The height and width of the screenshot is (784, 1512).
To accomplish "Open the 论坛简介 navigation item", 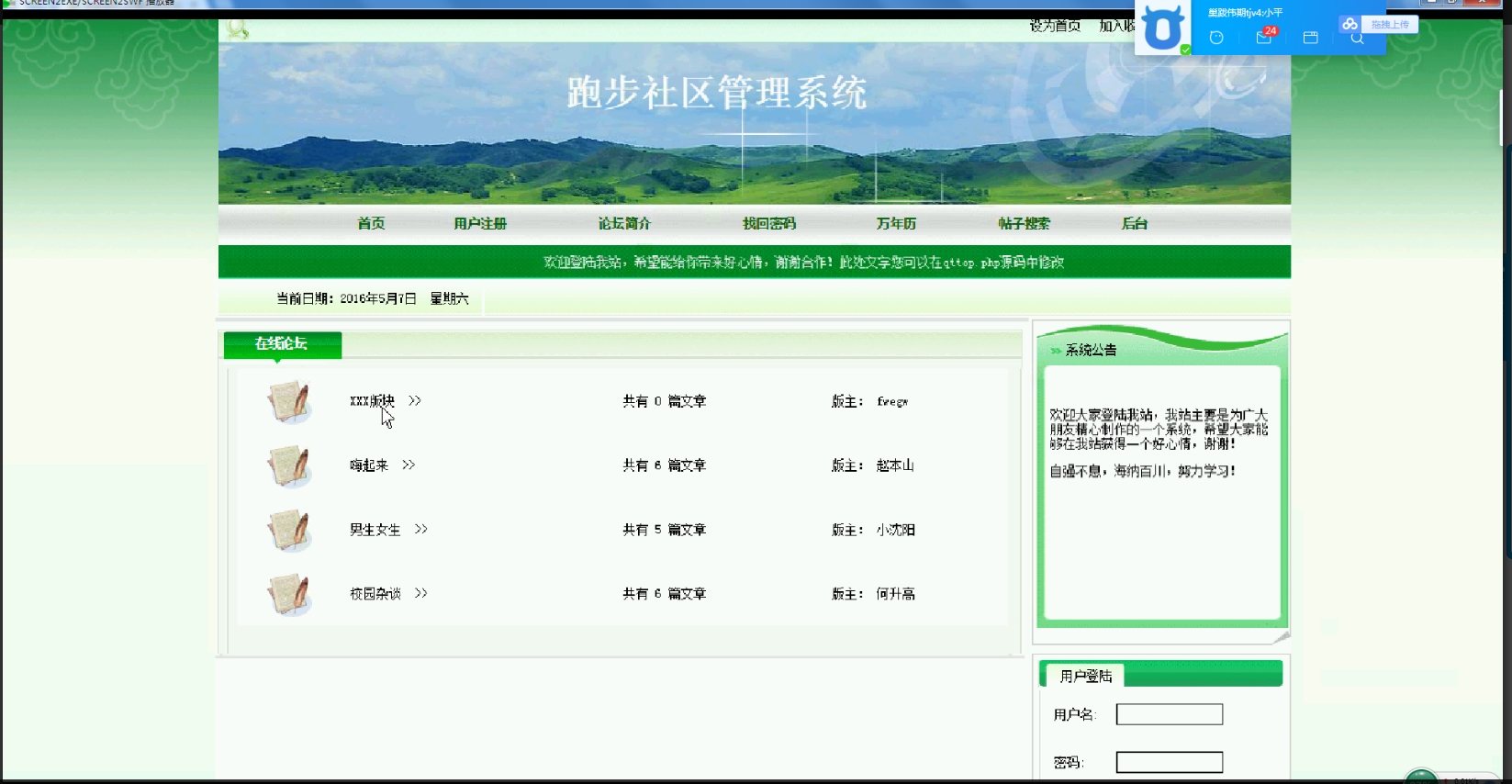I will coord(624,223).
